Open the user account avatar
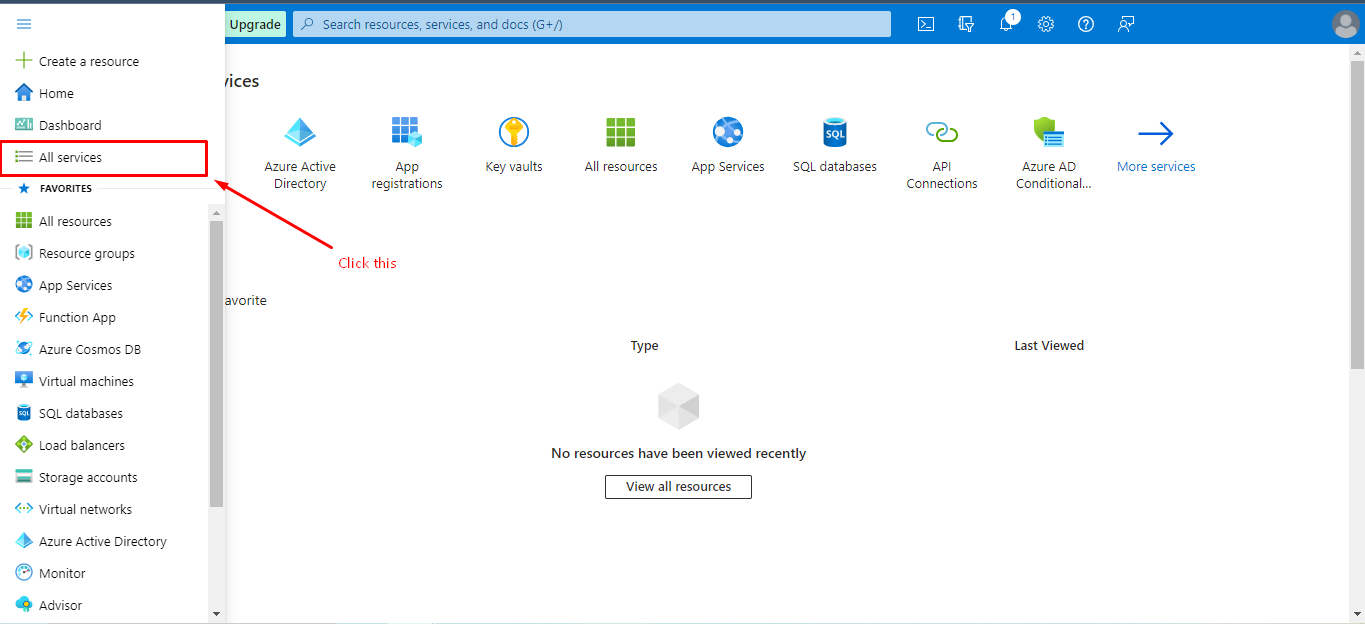 click(1346, 24)
